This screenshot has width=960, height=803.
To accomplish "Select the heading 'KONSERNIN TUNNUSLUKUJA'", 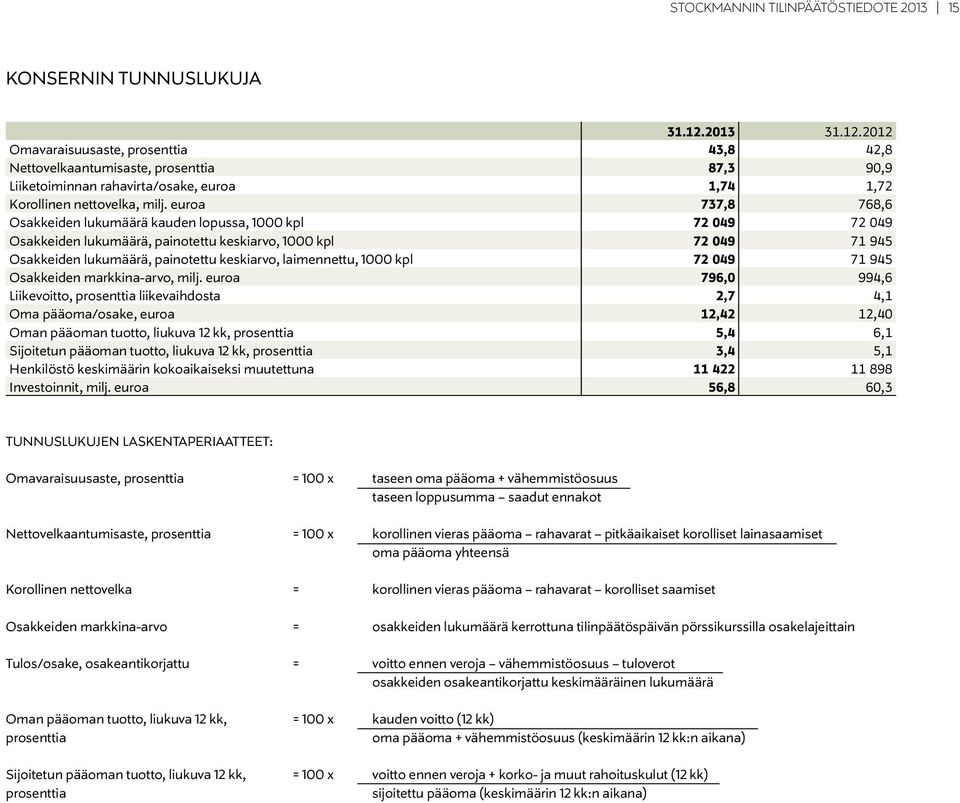I will point(133,78).
